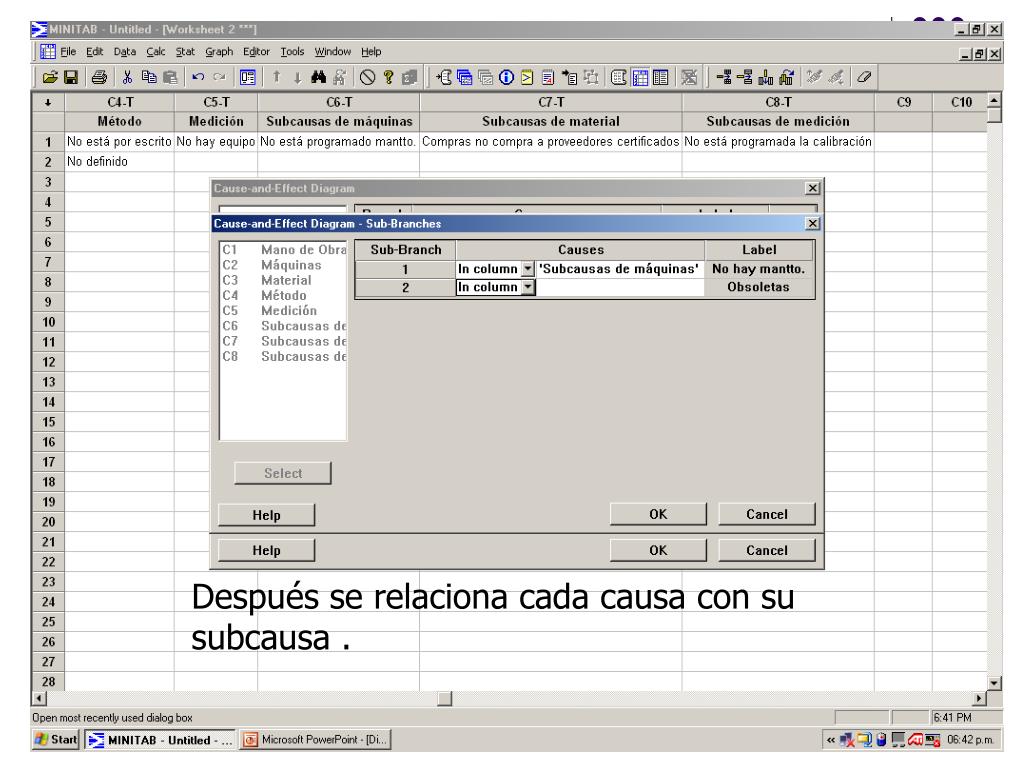
Task: Click the Edit Last Dialog icon
Action: click(248, 78)
